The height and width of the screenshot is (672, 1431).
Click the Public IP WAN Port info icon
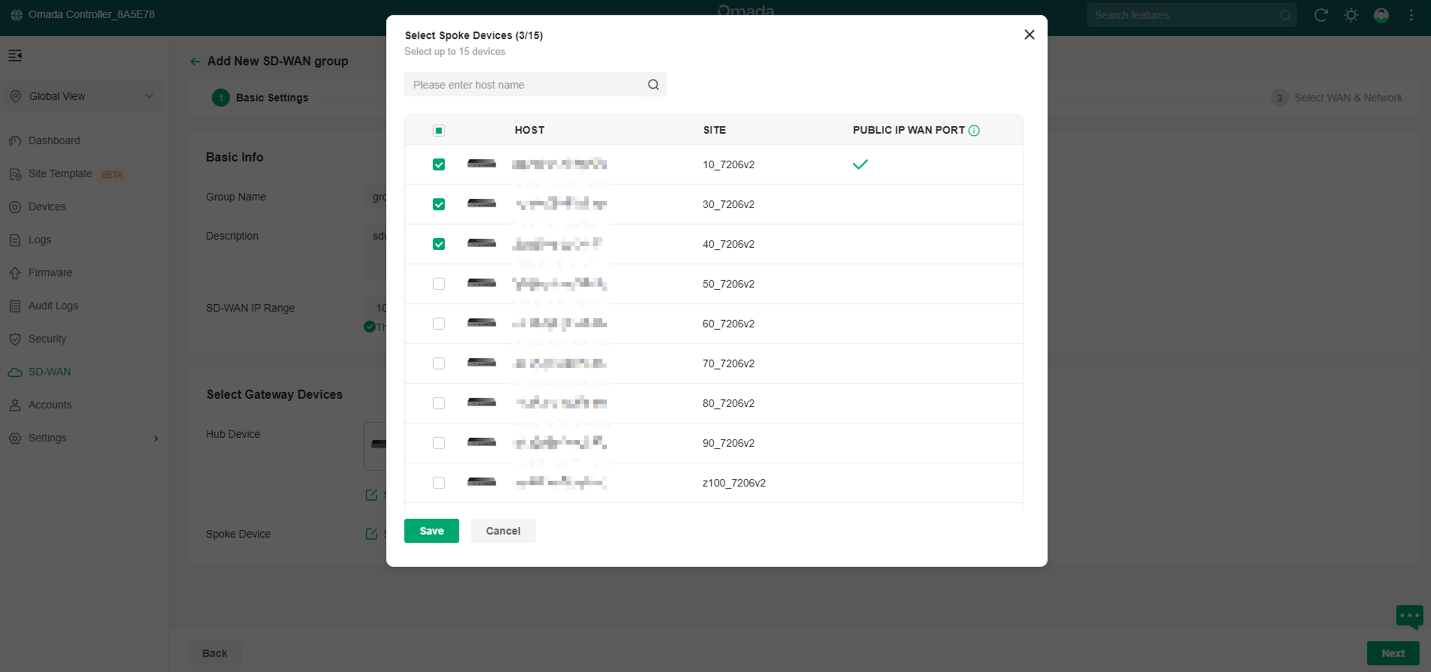point(974,131)
